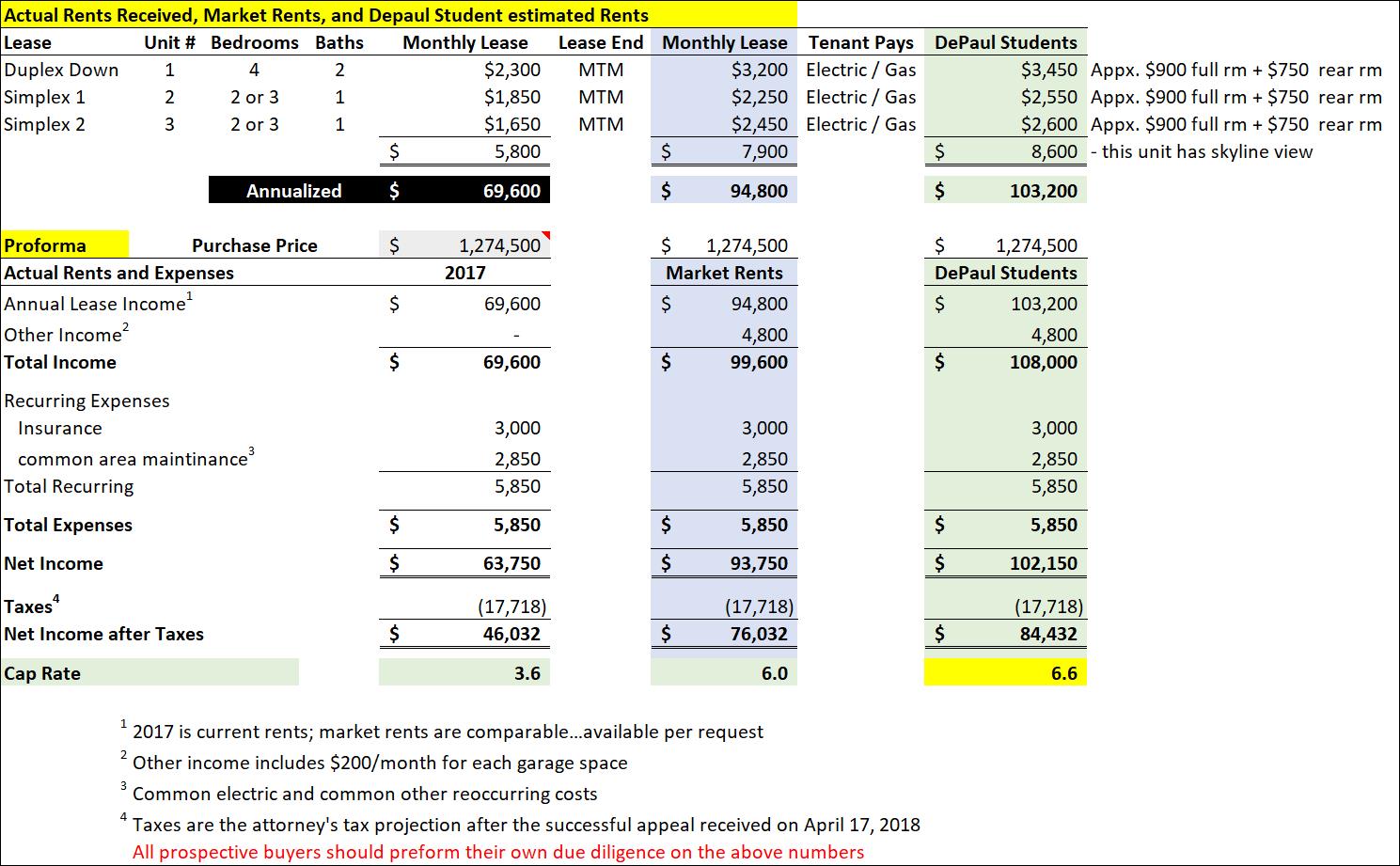Click the yellow 'Proforma' cell
Screen dimensions: 1400x866
(x=65, y=245)
